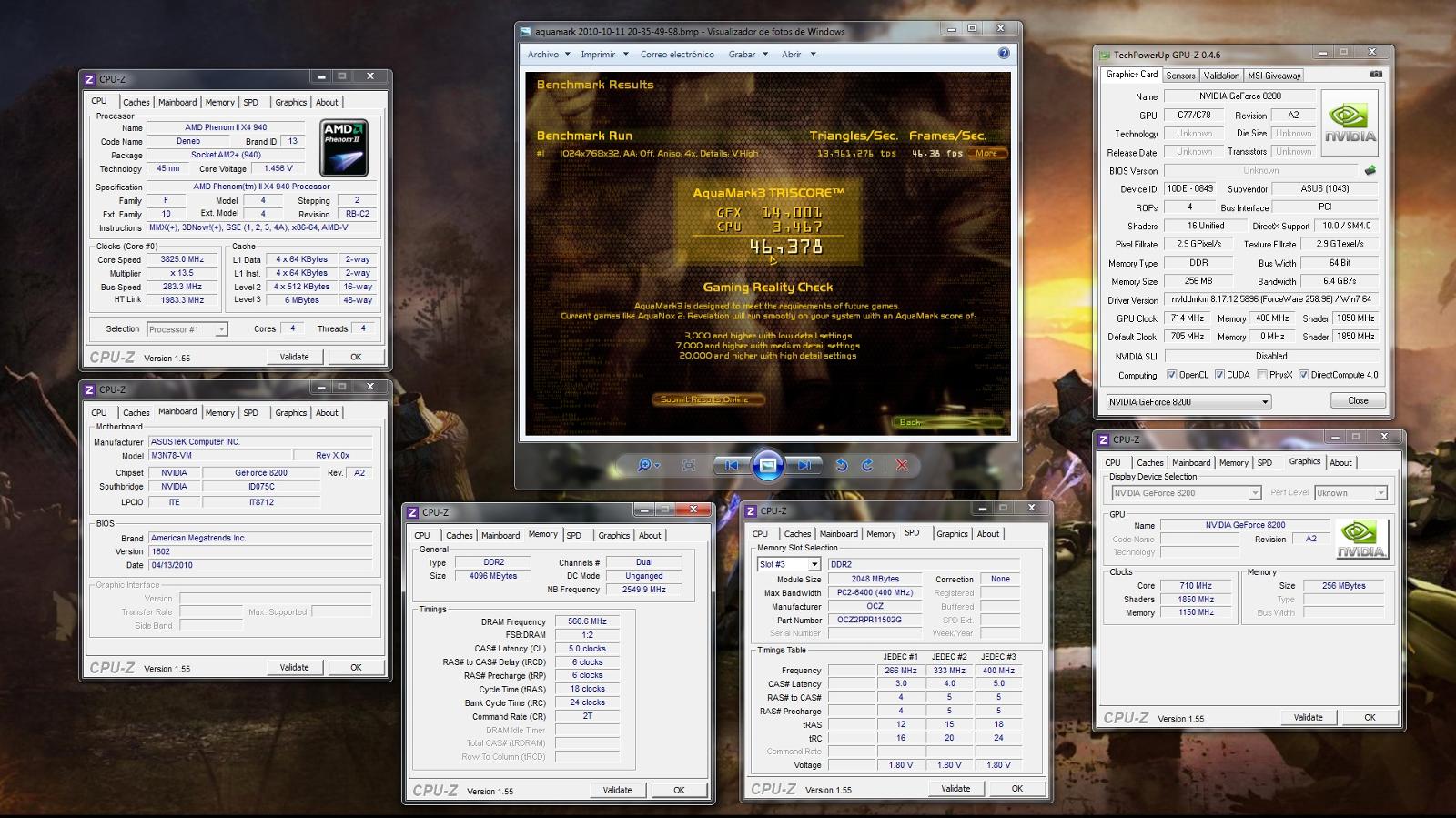Click Validate in CPU-Z Graphics window
This screenshot has width=1456, height=818.
pyautogui.click(x=1308, y=717)
